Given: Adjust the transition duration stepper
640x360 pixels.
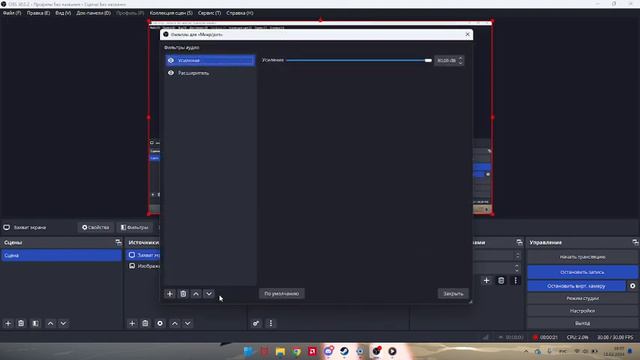Looking at the screenshot, I should (x=517, y=268).
